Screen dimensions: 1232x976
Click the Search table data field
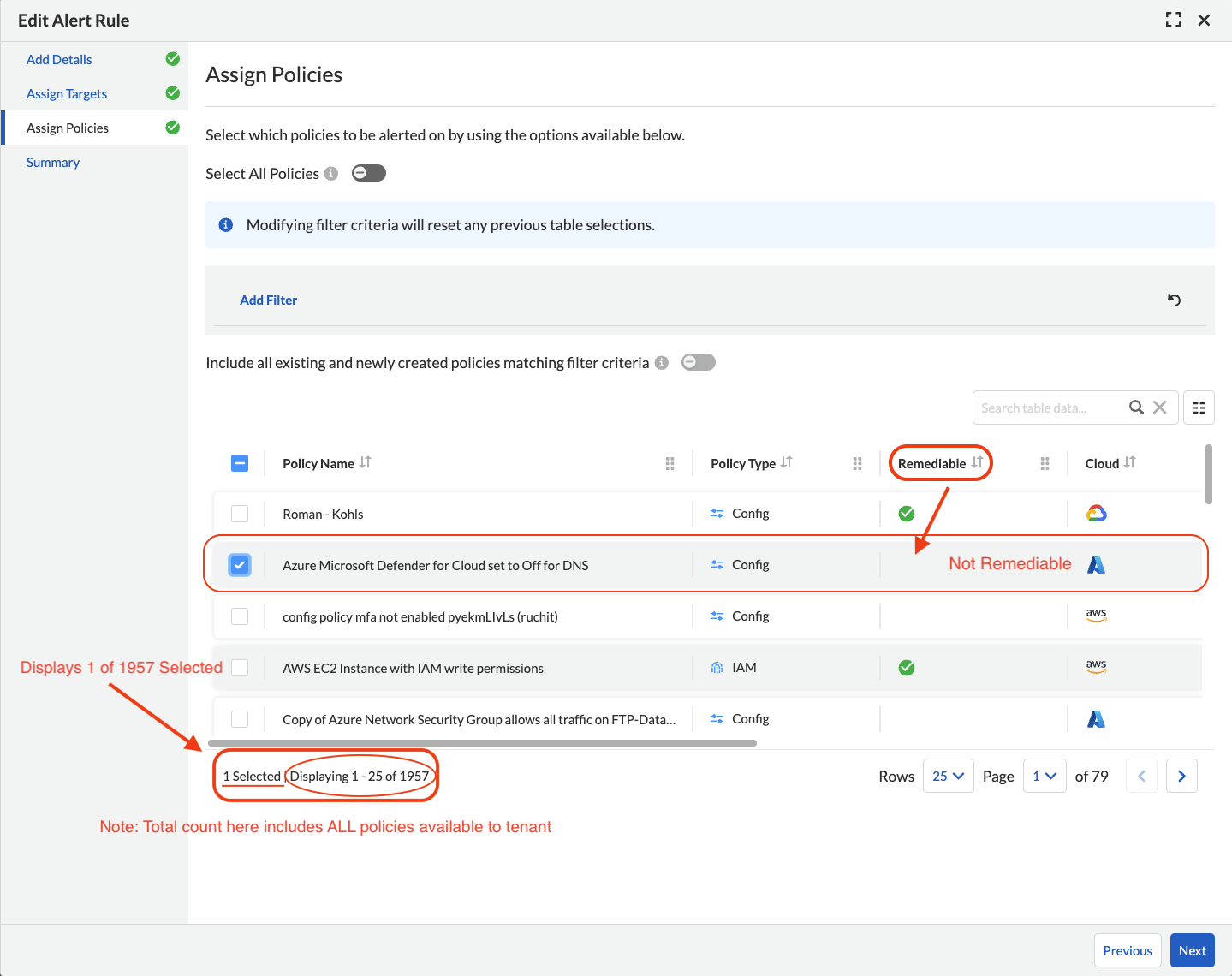coord(1049,408)
